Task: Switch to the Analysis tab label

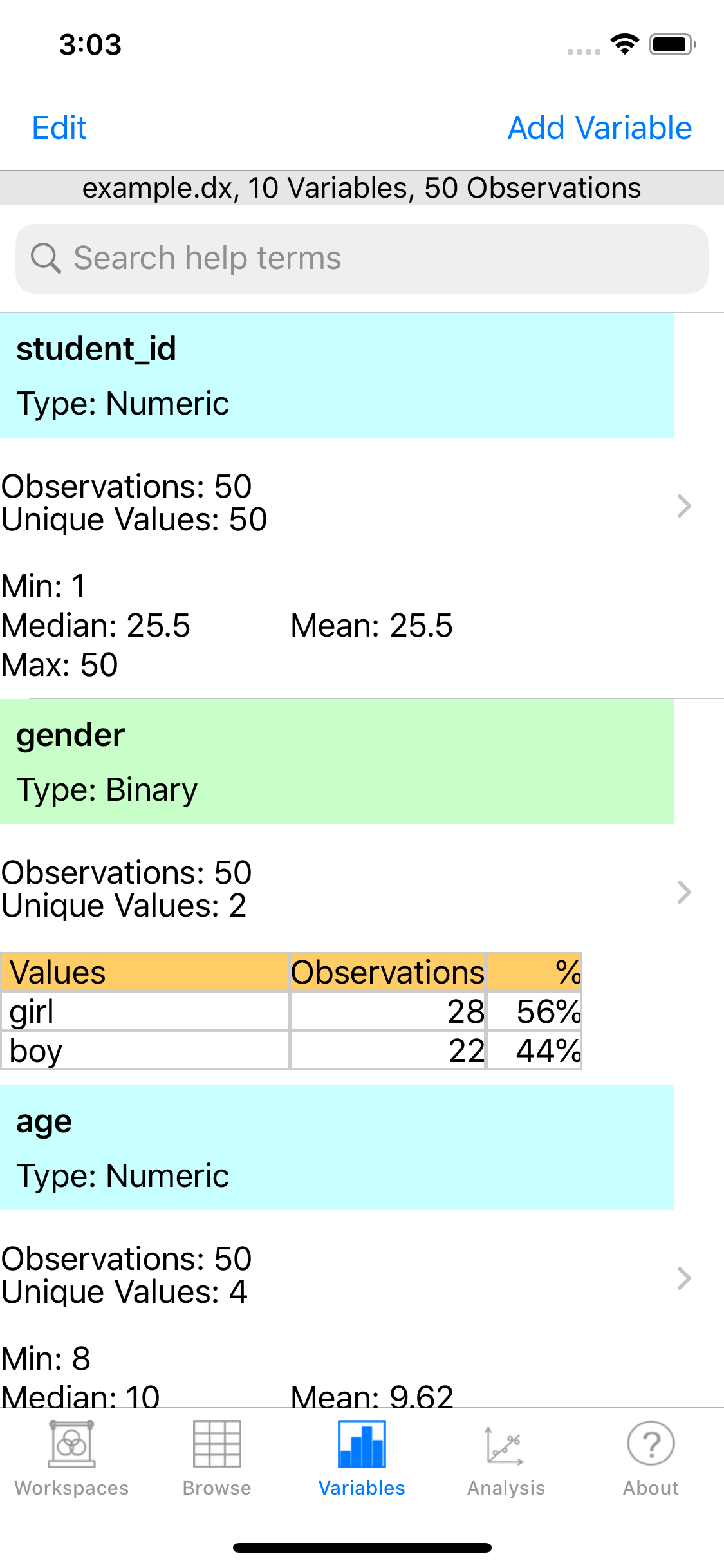Action: pyautogui.click(x=506, y=1488)
